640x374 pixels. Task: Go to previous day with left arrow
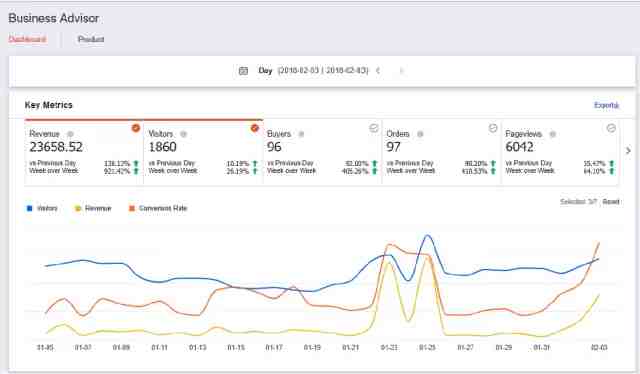pyautogui.click(x=378, y=71)
